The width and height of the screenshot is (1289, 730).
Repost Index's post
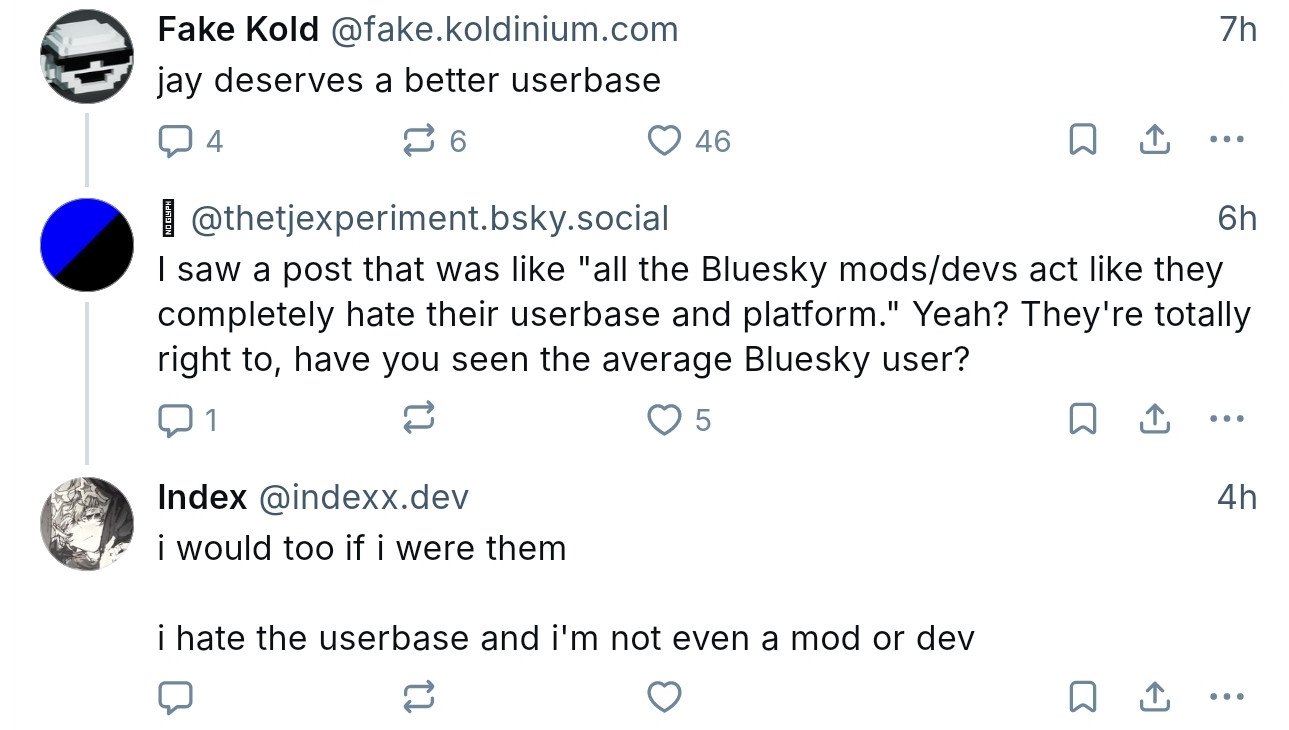[418, 697]
